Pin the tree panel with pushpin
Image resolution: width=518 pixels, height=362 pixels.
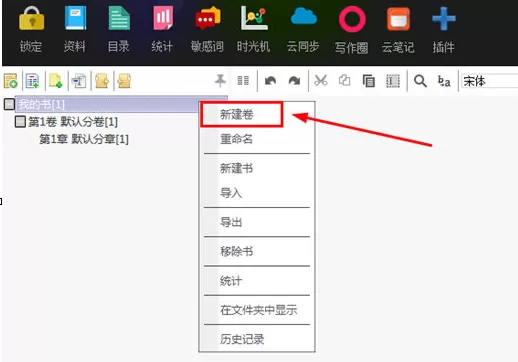tap(220, 81)
